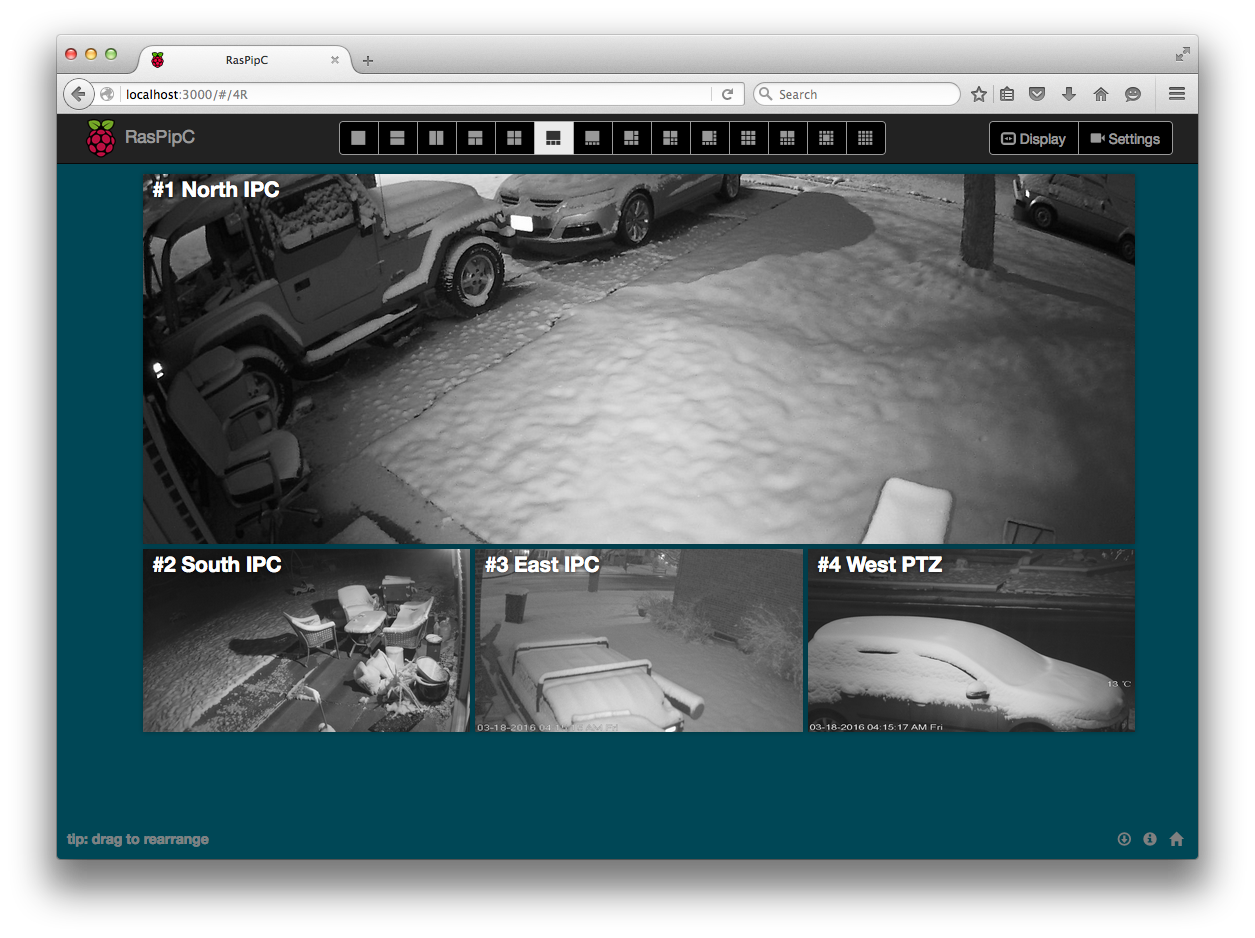1255x938 pixels.
Task: Choose eight-view layout with large corner pane
Action: 709,138
